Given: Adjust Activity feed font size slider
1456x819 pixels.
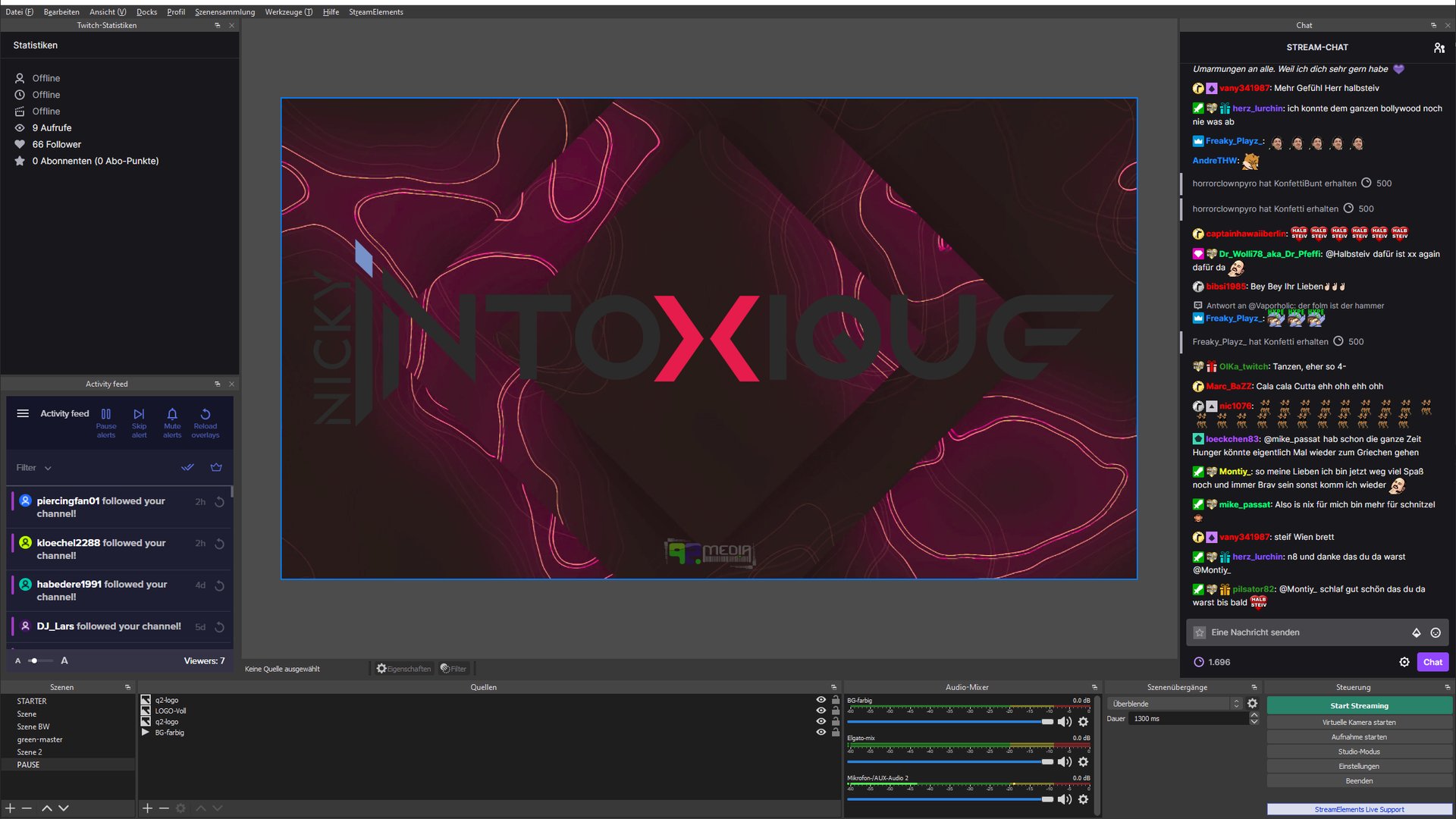Looking at the screenshot, I should [x=41, y=661].
